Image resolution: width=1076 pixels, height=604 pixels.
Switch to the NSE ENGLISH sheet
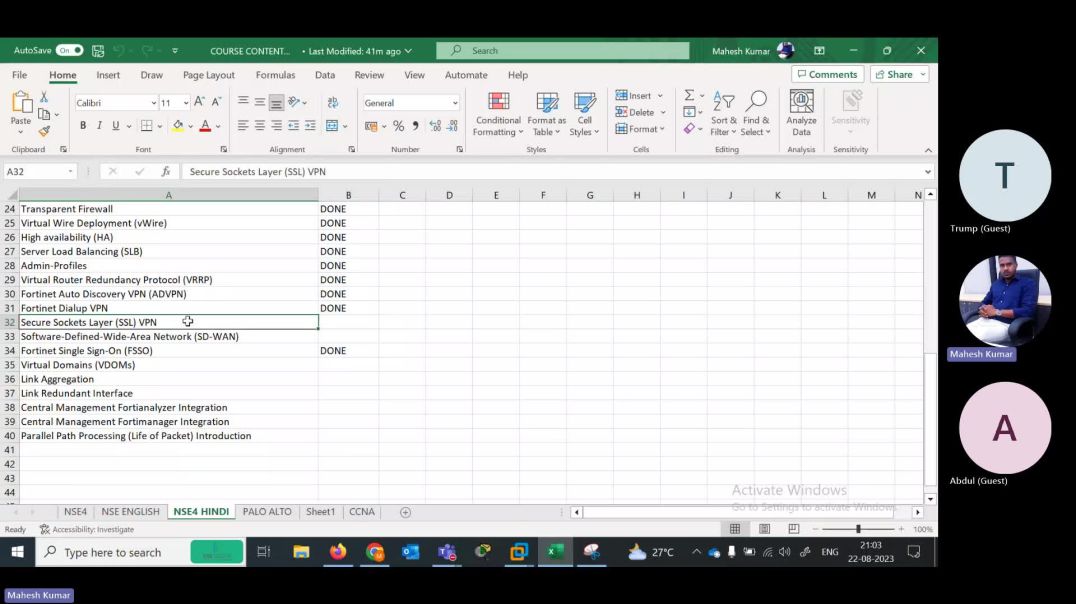(130, 512)
